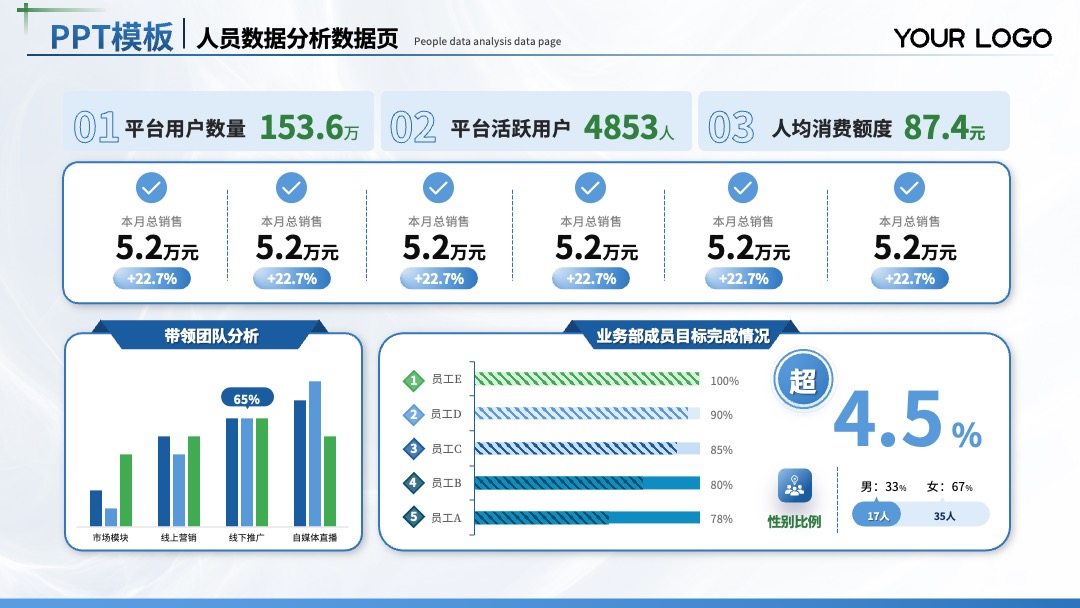Select the green bar in the 市场模块 group
Screen dimensions: 1080x608
(126, 490)
